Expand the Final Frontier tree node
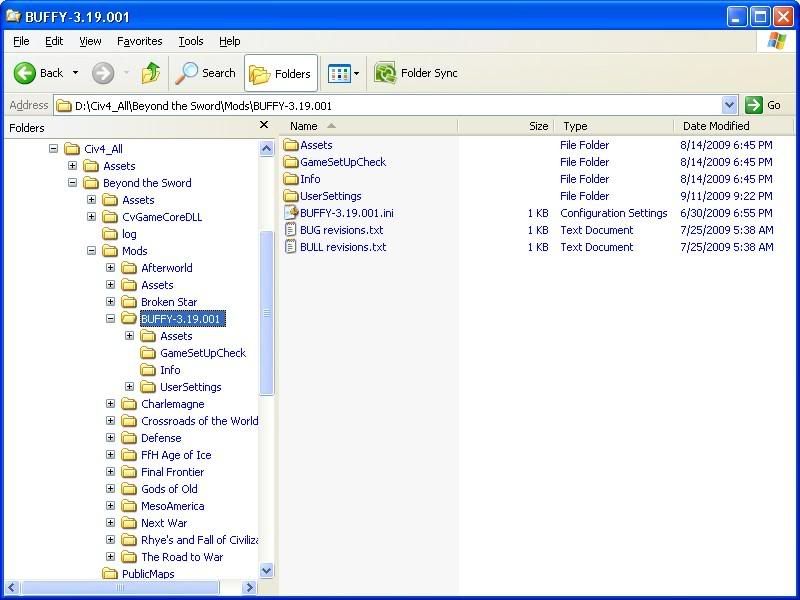 tap(110, 471)
